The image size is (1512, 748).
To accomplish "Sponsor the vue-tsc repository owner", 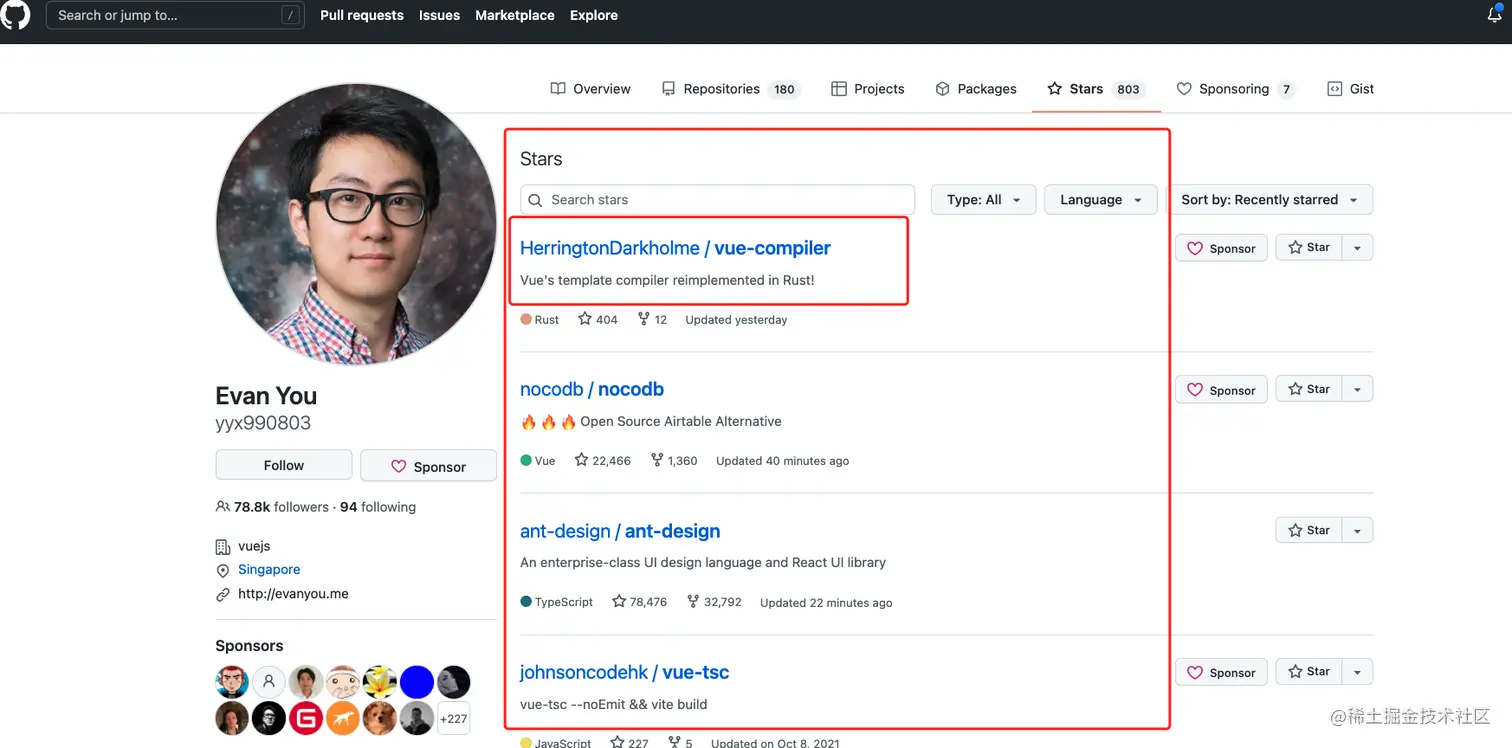I will 1222,672.
